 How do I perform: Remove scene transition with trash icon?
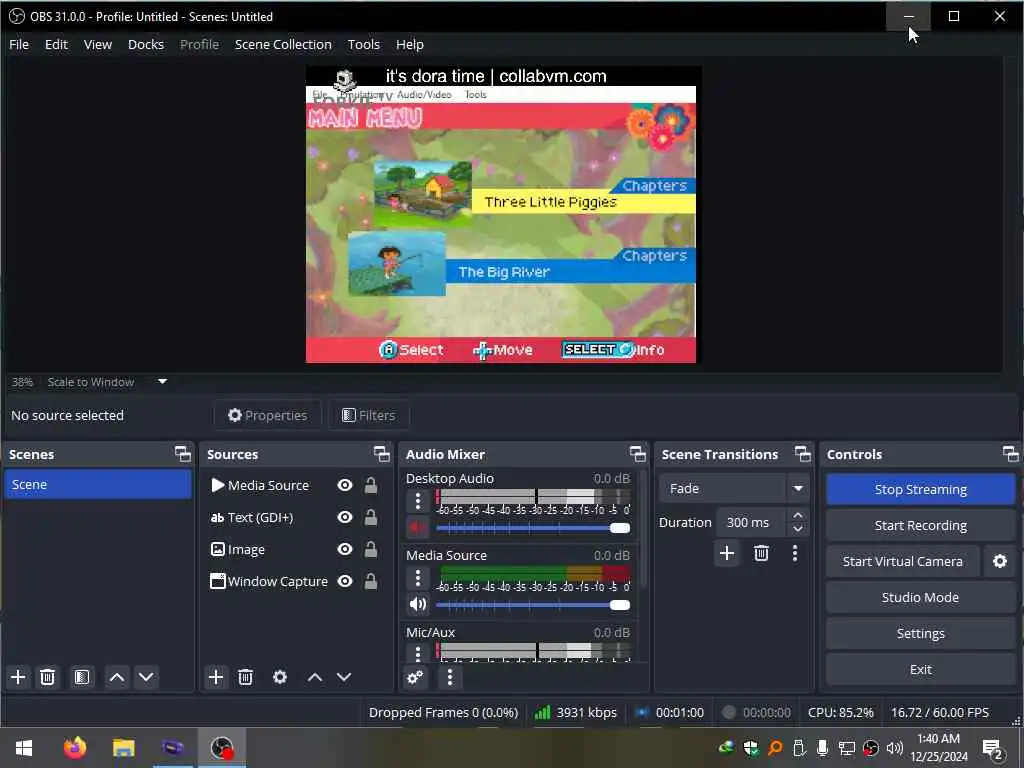tap(761, 554)
